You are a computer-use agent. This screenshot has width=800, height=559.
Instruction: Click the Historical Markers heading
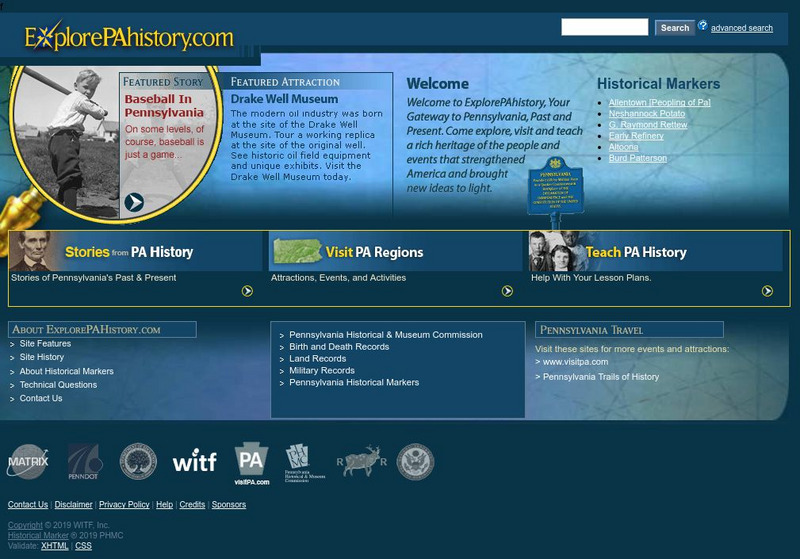click(658, 84)
